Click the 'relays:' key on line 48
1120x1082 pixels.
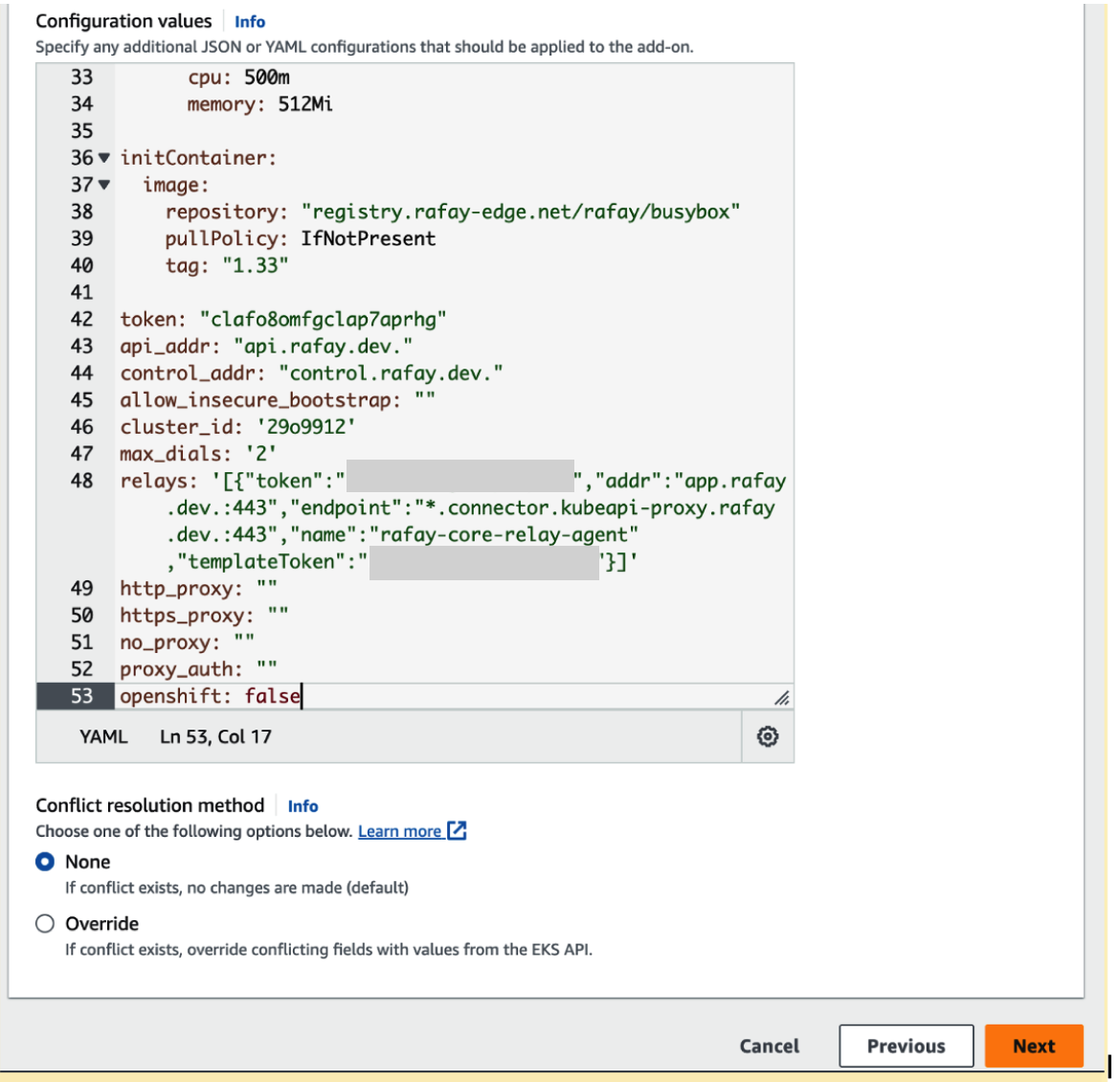(158, 481)
